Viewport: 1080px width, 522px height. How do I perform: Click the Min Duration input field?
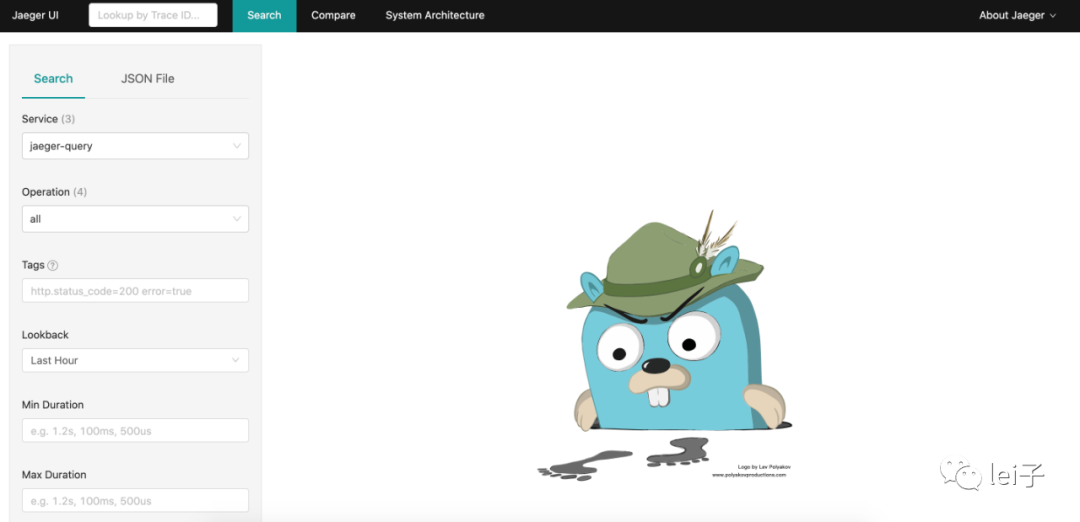pos(135,430)
